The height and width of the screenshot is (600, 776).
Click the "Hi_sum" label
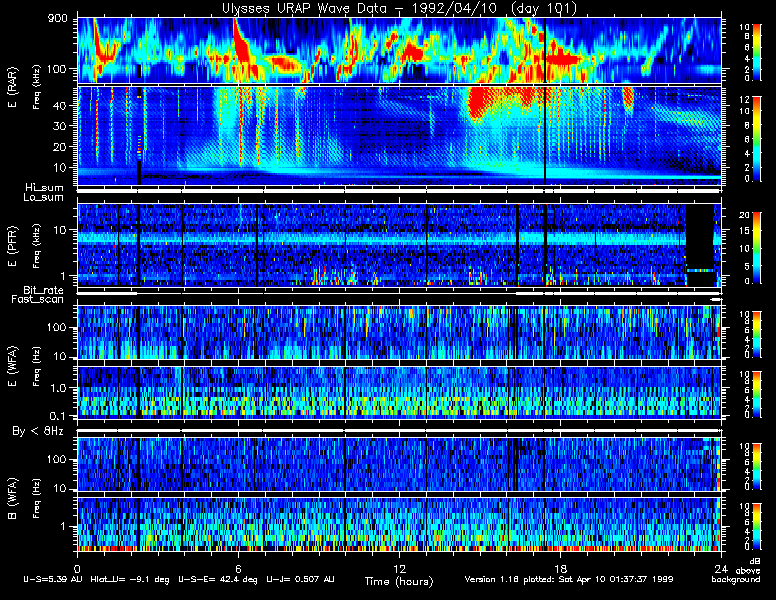(x=45, y=188)
